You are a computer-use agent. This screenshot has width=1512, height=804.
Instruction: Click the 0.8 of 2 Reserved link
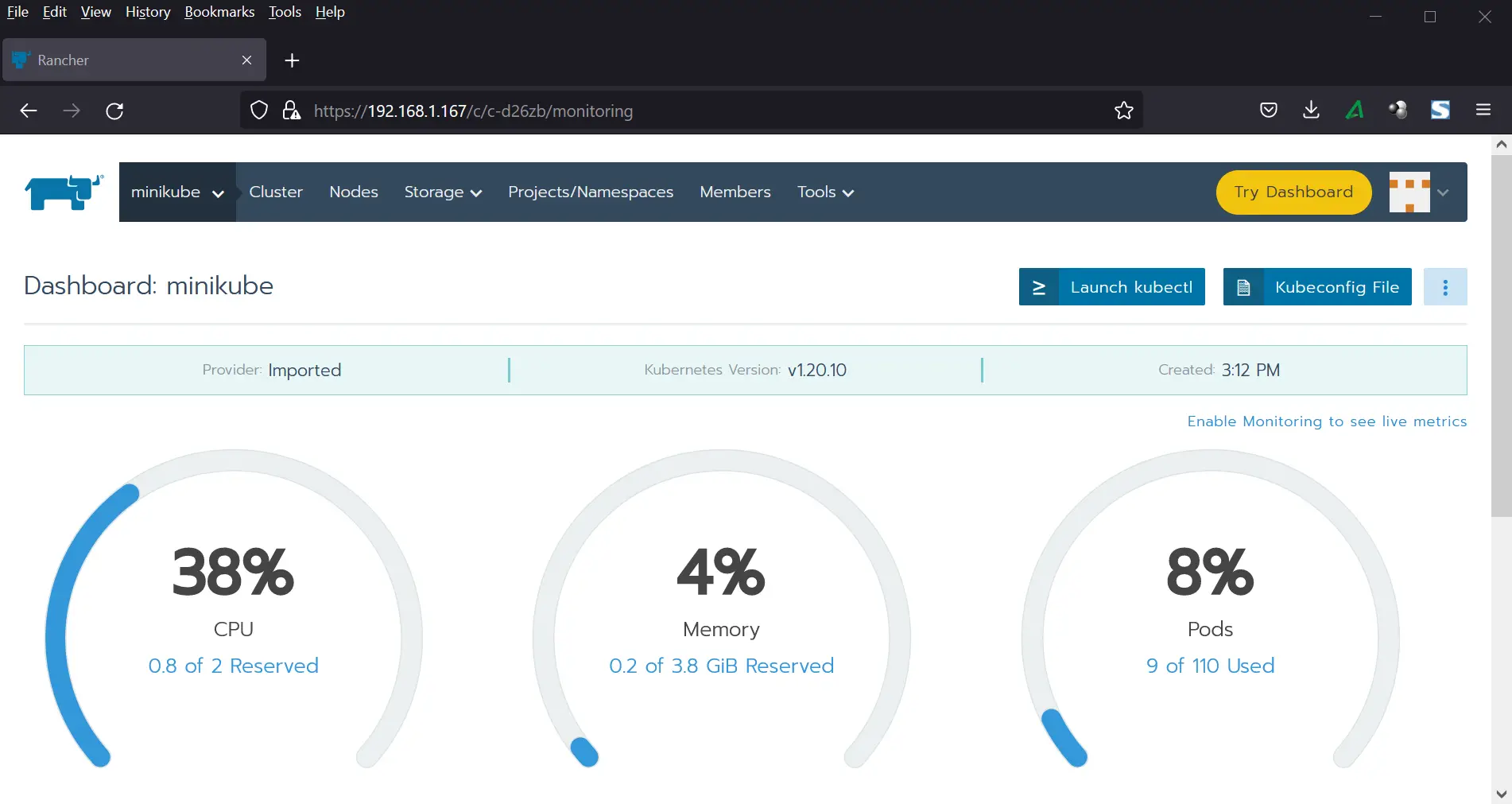pos(233,666)
